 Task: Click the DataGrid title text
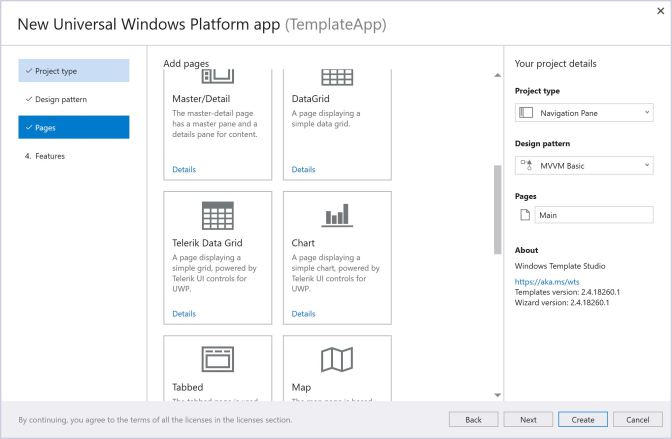tap(311, 99)
